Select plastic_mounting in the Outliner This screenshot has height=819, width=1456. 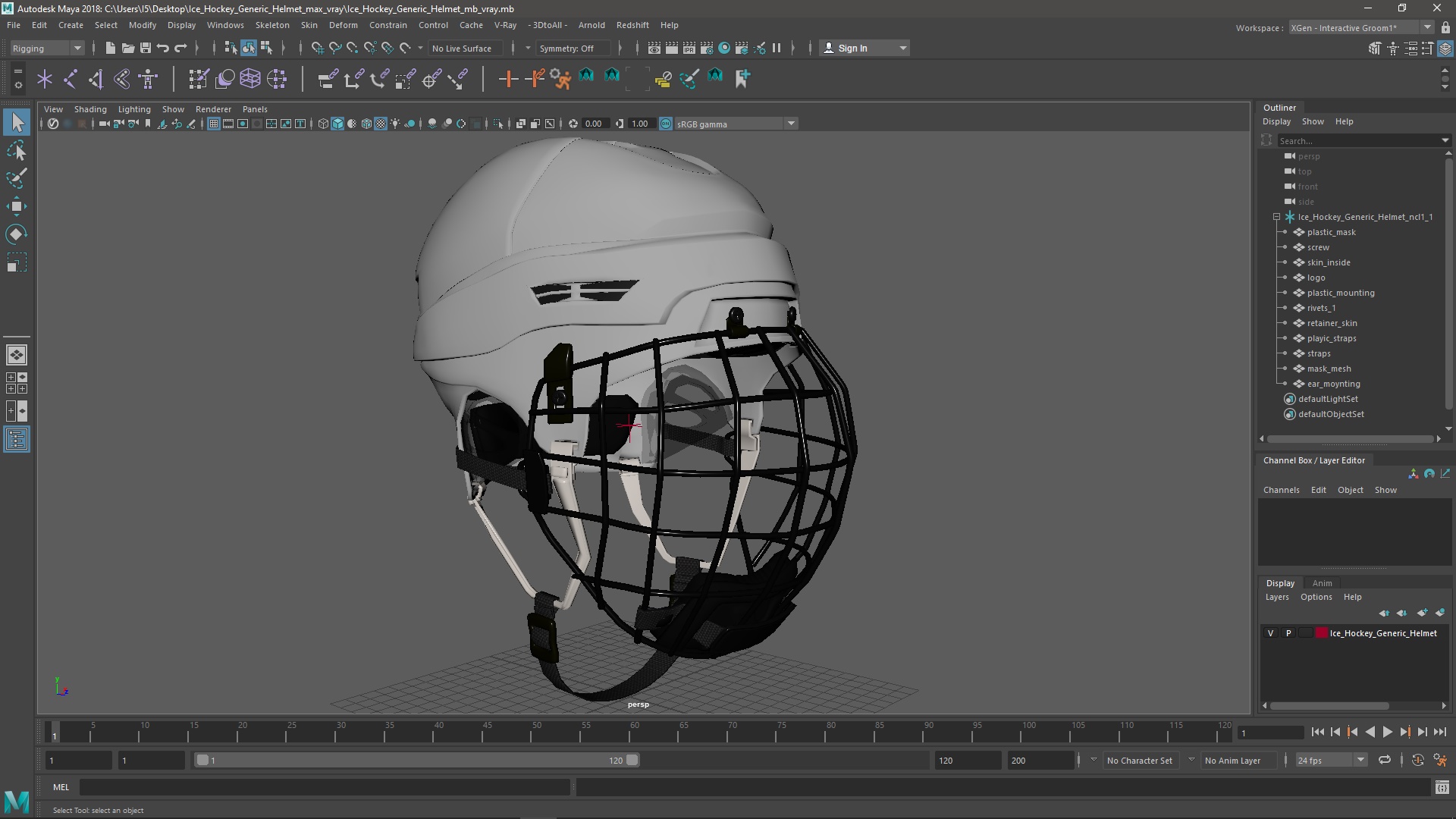click(1340, 293)
